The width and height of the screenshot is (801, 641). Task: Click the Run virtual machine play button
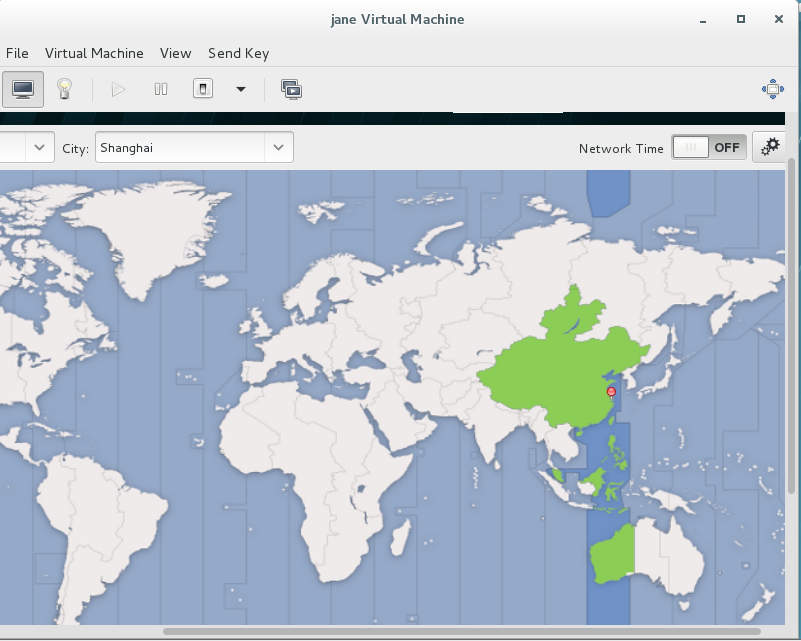[118, 89]
